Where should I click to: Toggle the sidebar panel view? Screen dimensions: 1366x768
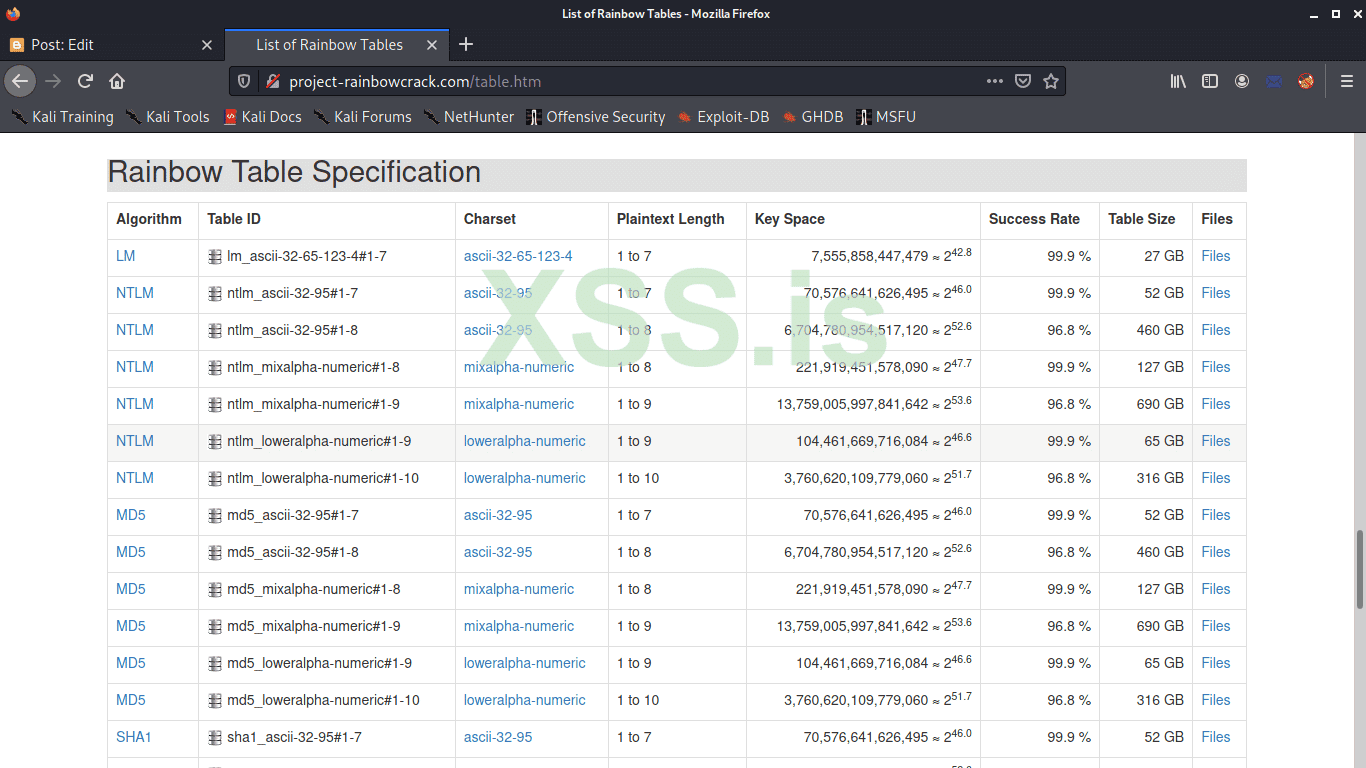(1210, 81)
